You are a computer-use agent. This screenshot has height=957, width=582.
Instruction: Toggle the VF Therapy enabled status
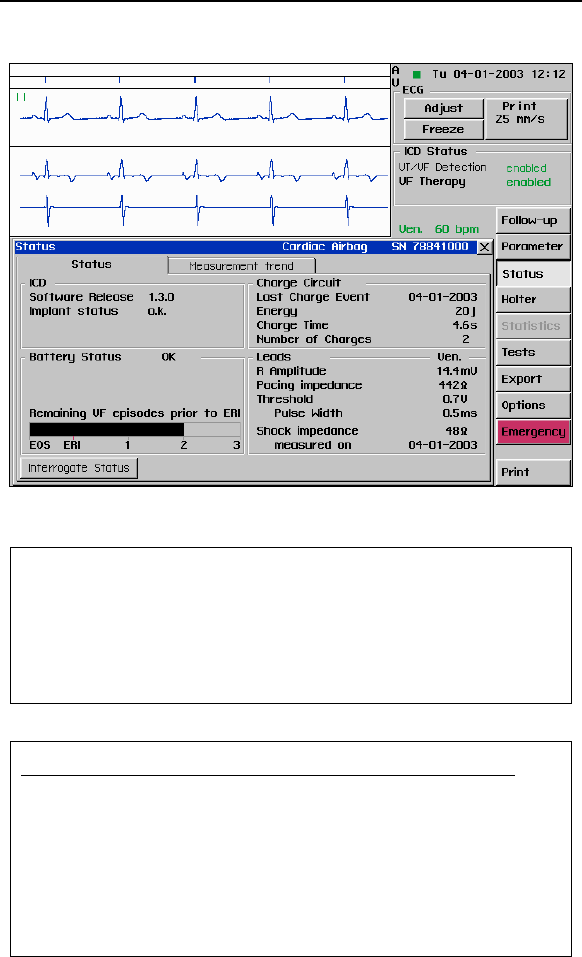[528, 182]
